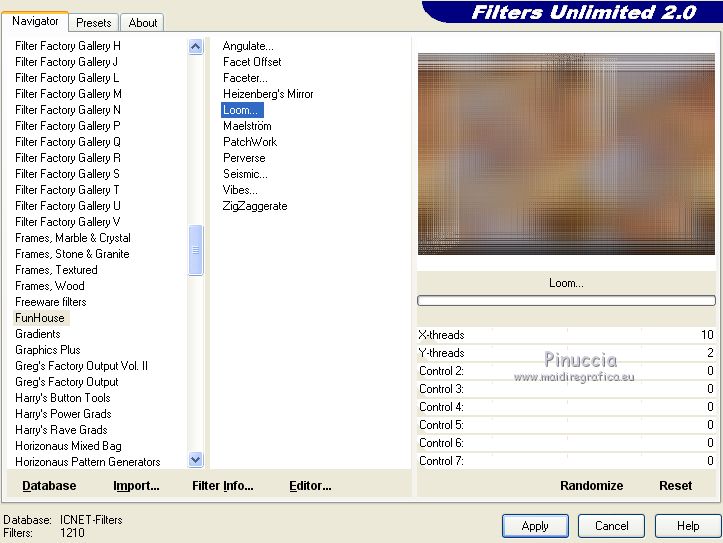Screen dimensions: 723x543
Task: Select the Perverse filter
Action: point(244,158)
